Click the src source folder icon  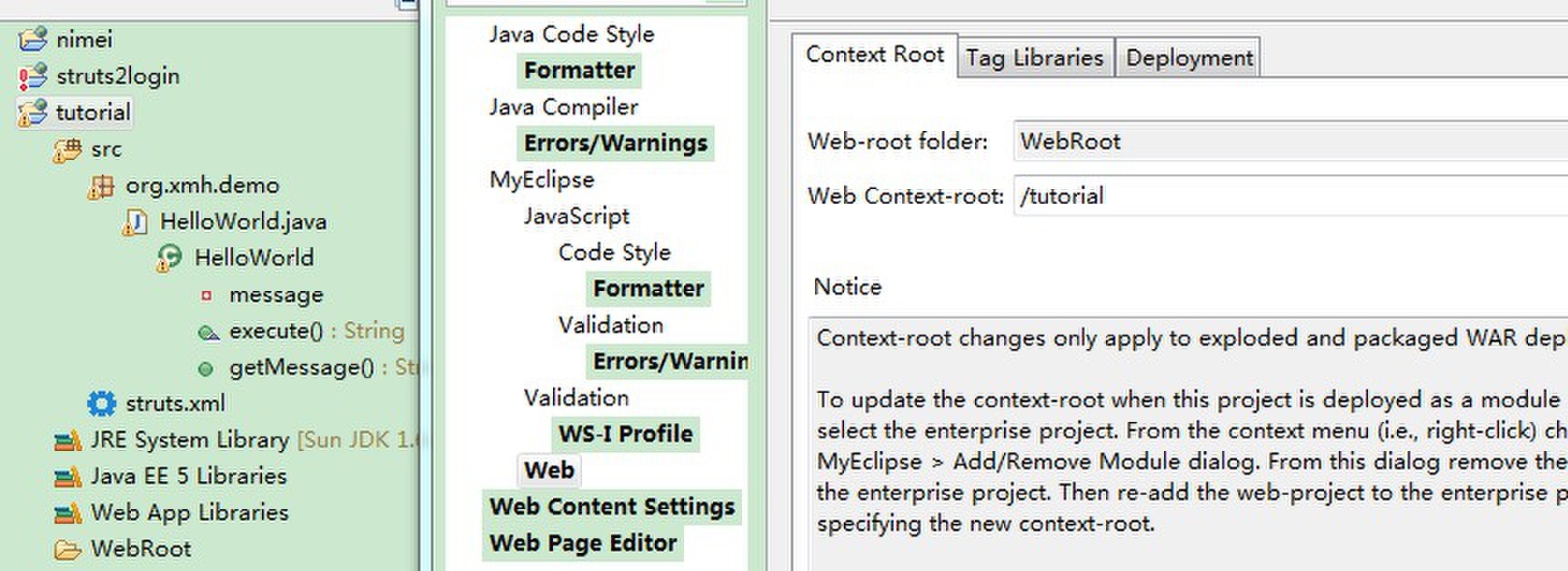[67, 148]
